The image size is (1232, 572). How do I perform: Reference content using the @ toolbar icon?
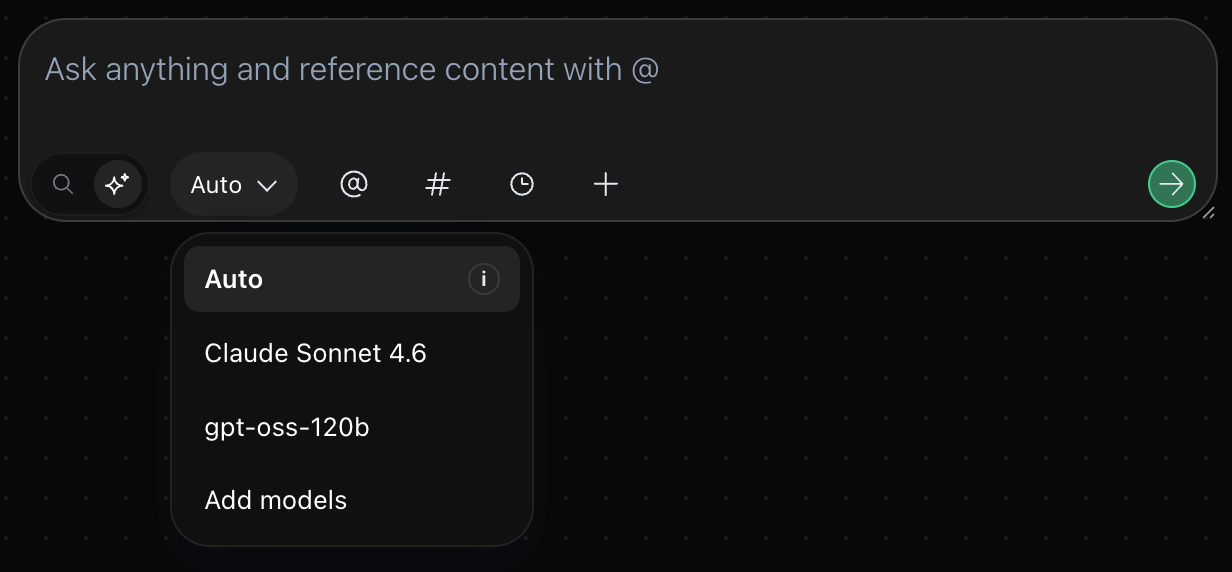click(x=354, y=184)
